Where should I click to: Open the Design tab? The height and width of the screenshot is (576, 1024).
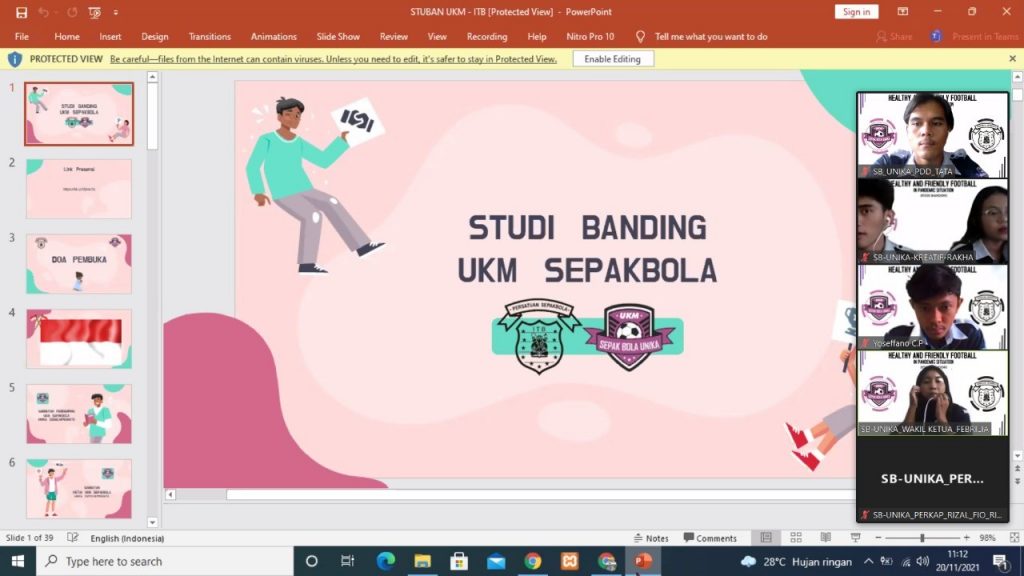[155, 37]
